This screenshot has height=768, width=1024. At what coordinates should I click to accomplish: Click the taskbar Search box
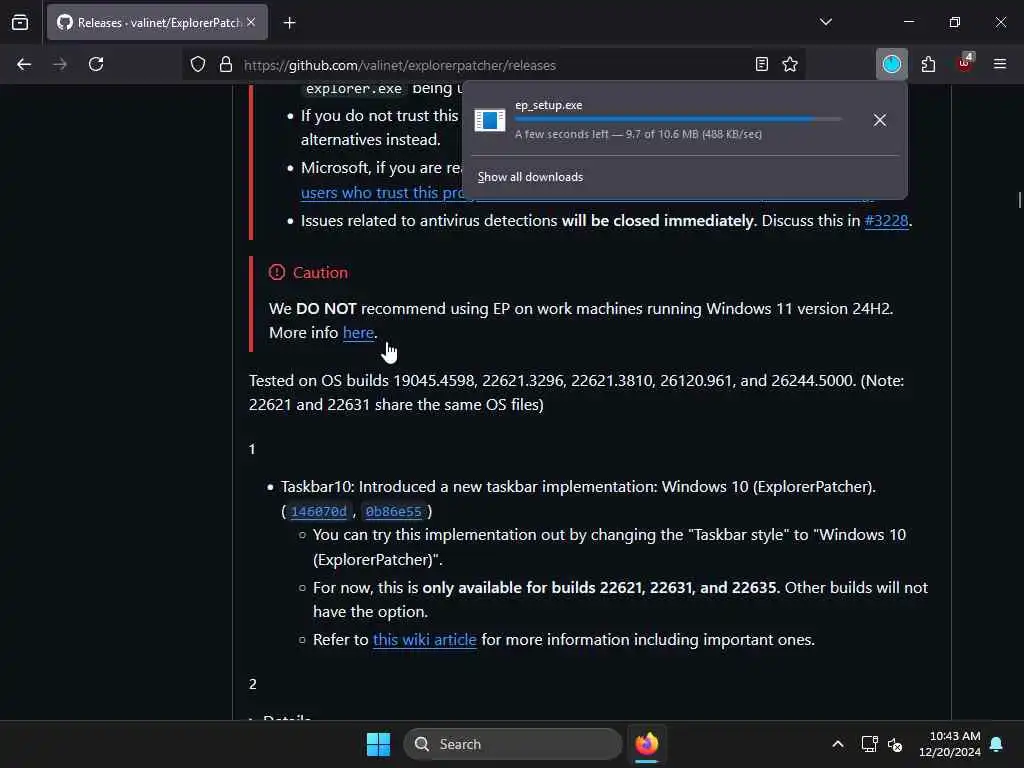[513, 744]
